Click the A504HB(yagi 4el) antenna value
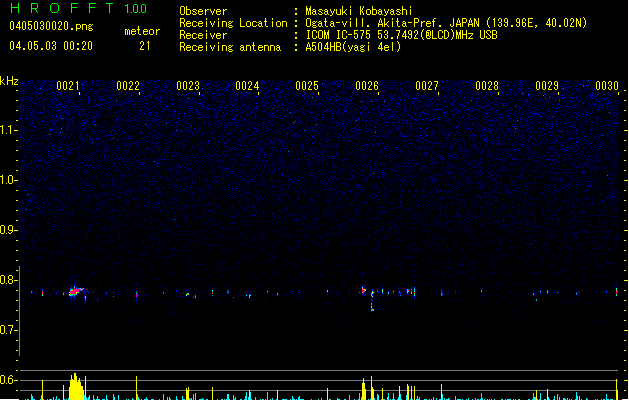 coord(353,47)
